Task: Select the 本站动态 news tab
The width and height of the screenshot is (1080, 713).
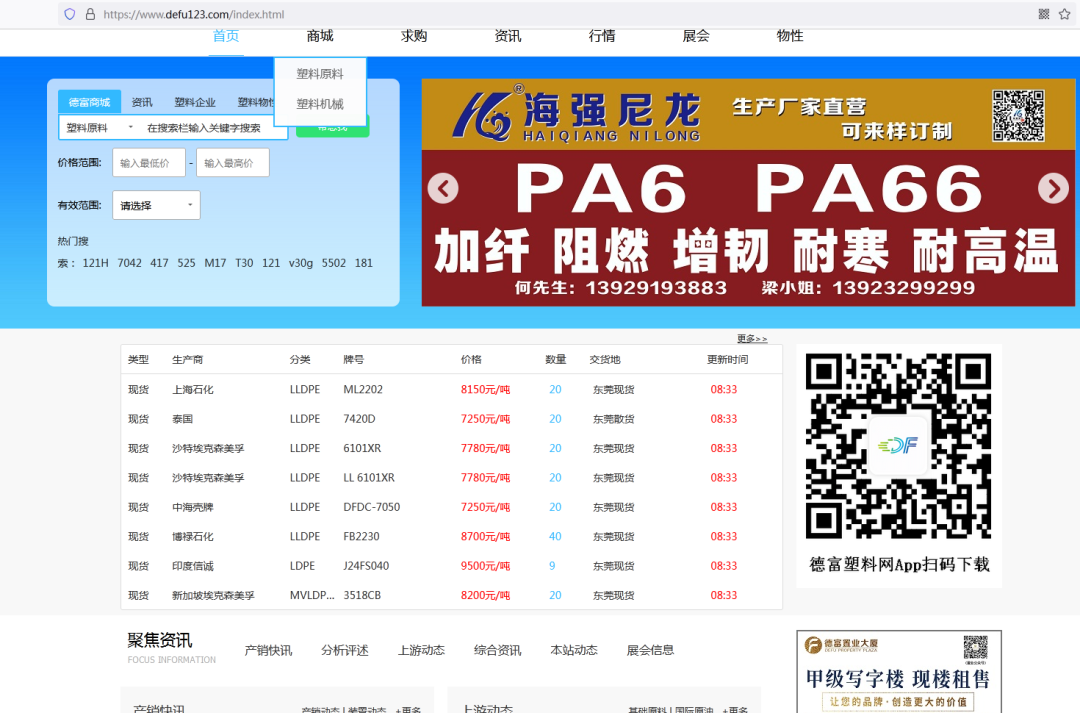Action: (x=574, y=650)
